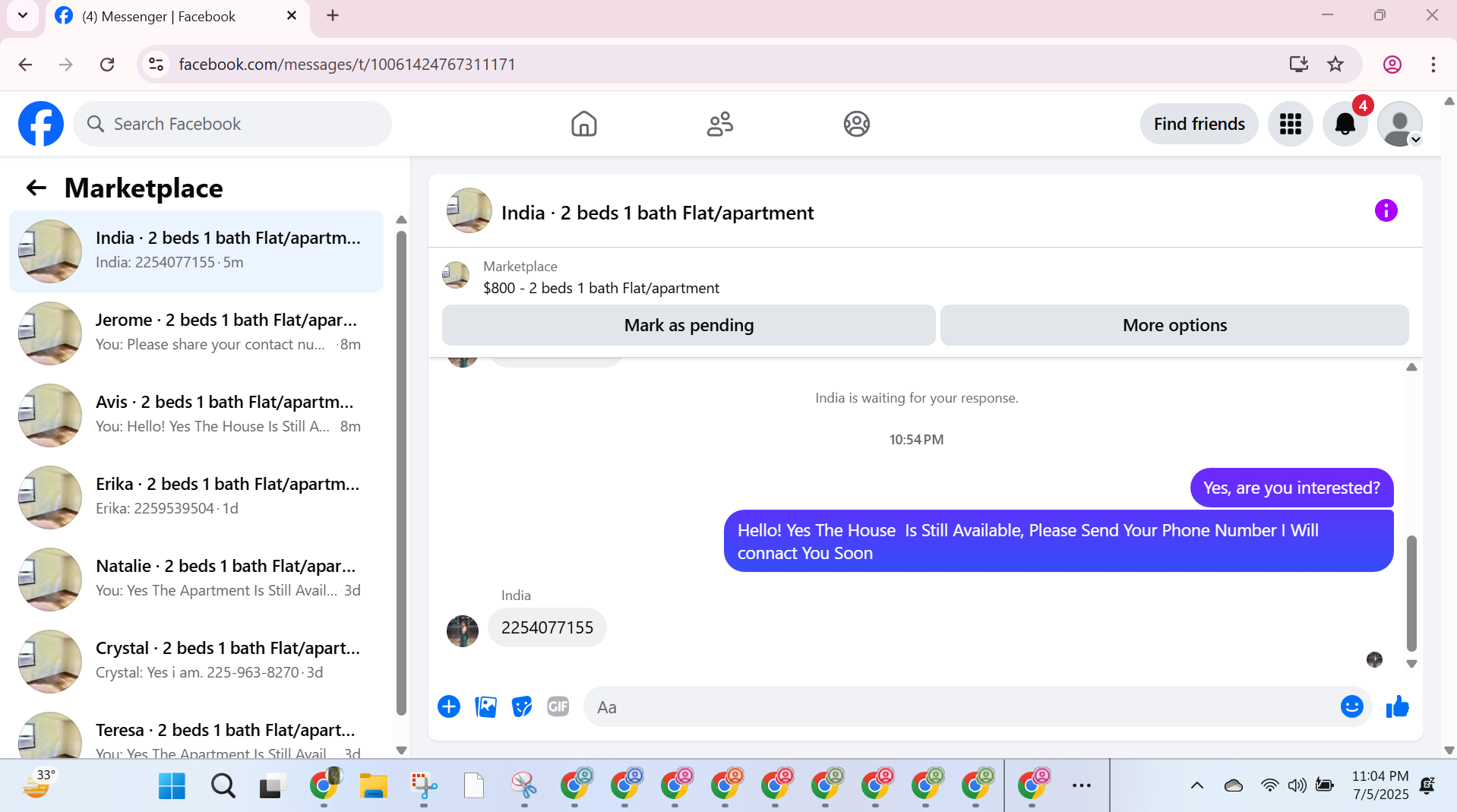Click Mark as pending
Screen dimensions: 1457x812
click(x=688, y=325)
